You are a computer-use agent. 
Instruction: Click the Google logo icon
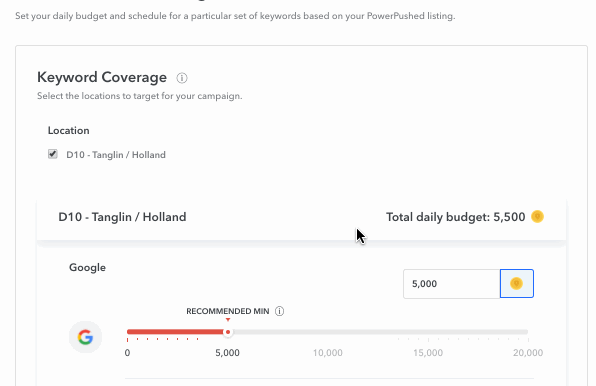(x=86, y=337)
